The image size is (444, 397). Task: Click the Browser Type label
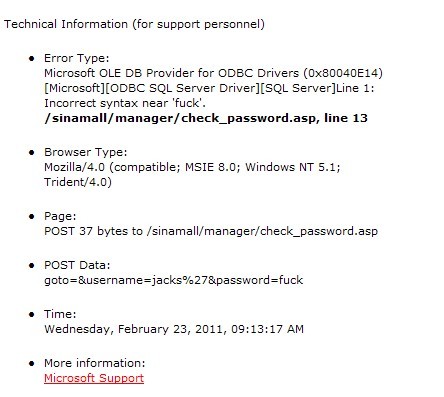pos(85,152)
